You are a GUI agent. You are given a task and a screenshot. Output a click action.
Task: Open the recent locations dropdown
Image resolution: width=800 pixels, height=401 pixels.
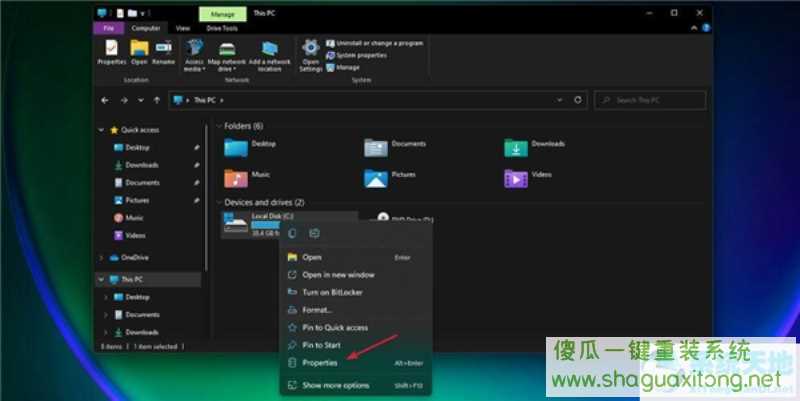click(141, 101)
